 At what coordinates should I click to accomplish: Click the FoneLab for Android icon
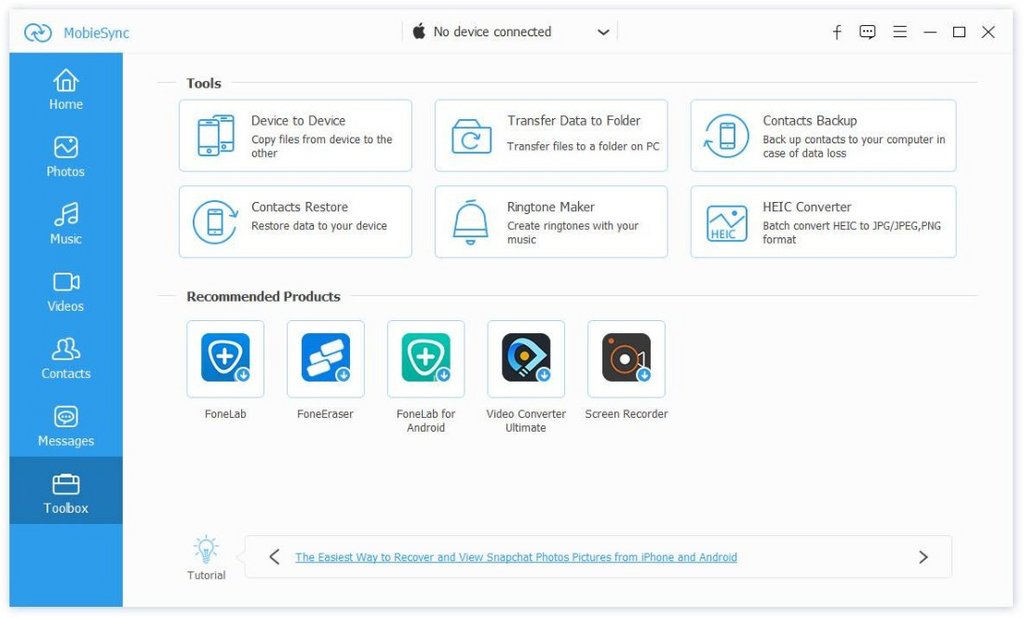point(426,358)
